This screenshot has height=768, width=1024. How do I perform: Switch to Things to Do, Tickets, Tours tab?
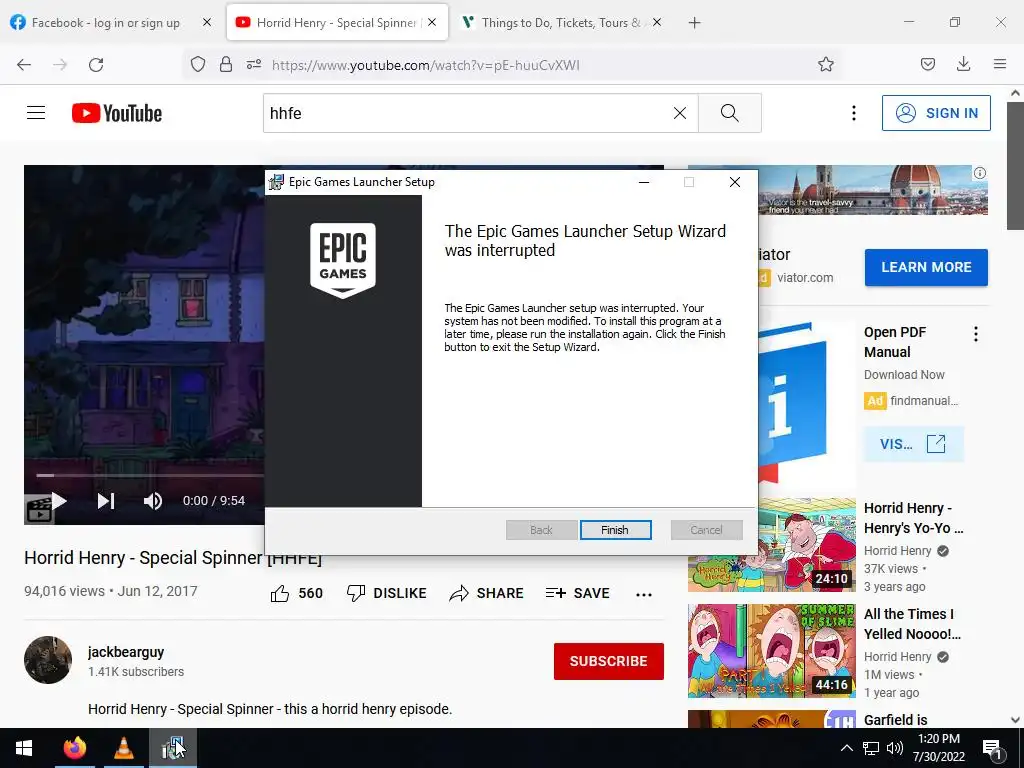pos(560,23)
